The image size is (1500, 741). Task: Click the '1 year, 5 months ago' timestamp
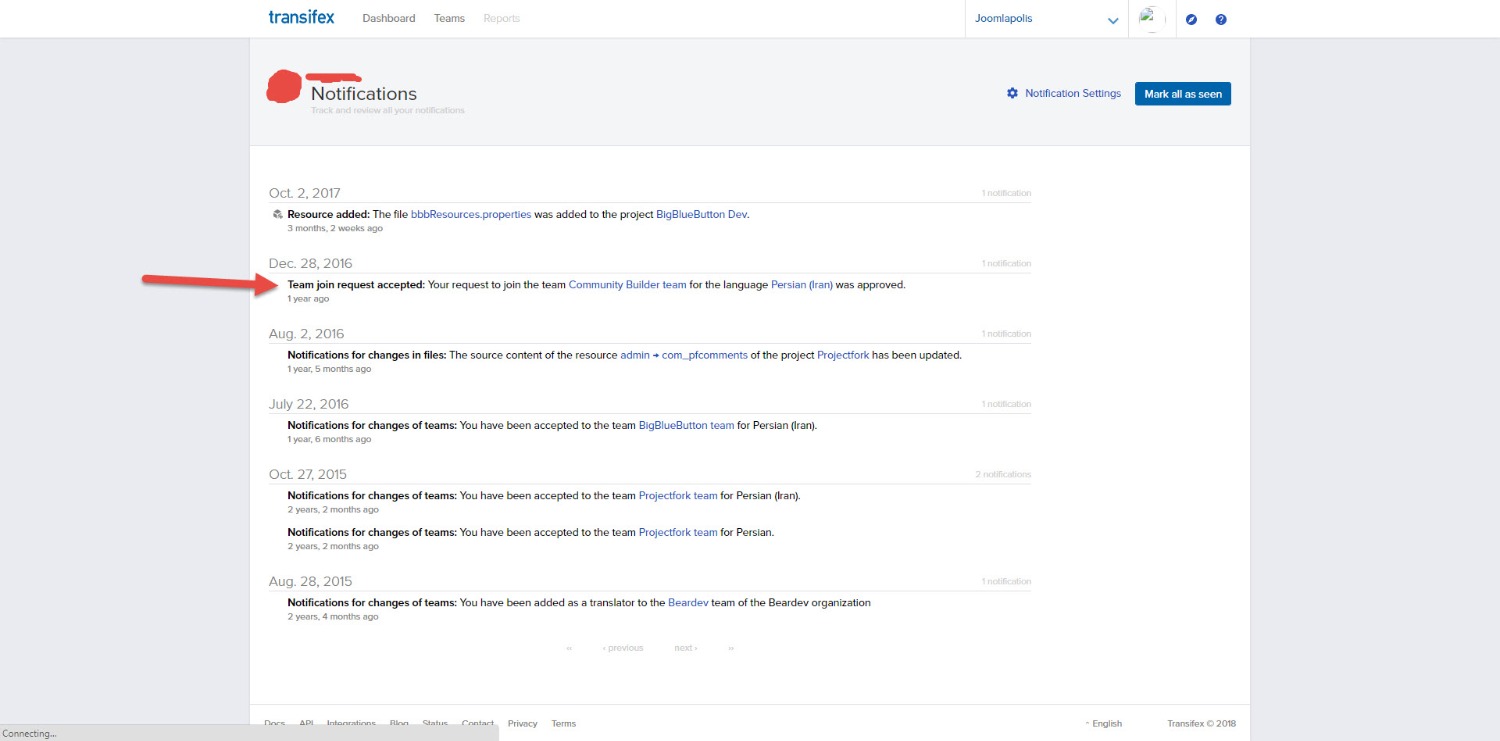pos(329,369)
